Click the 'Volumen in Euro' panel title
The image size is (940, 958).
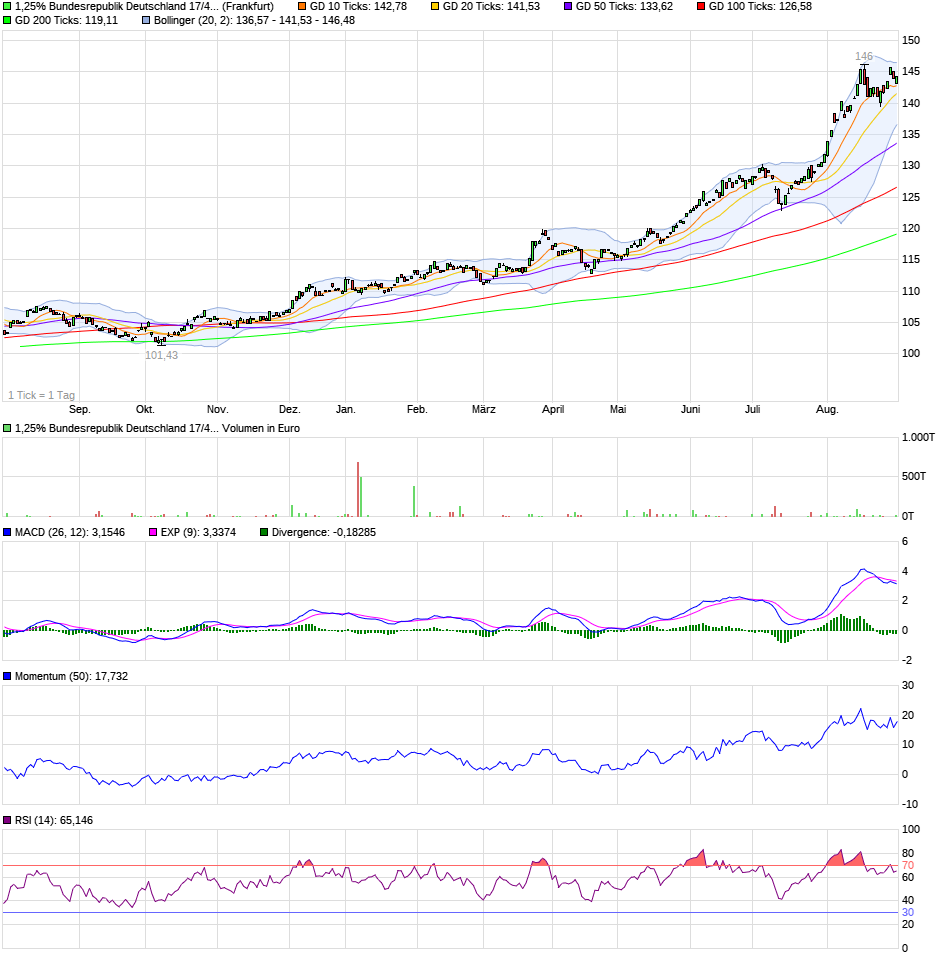point(261,428)
